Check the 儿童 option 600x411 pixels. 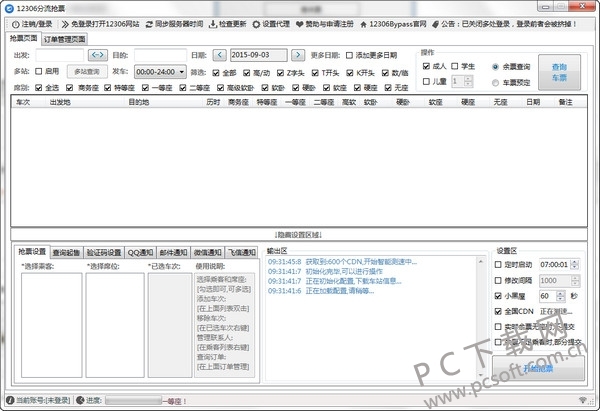point(426,82)
